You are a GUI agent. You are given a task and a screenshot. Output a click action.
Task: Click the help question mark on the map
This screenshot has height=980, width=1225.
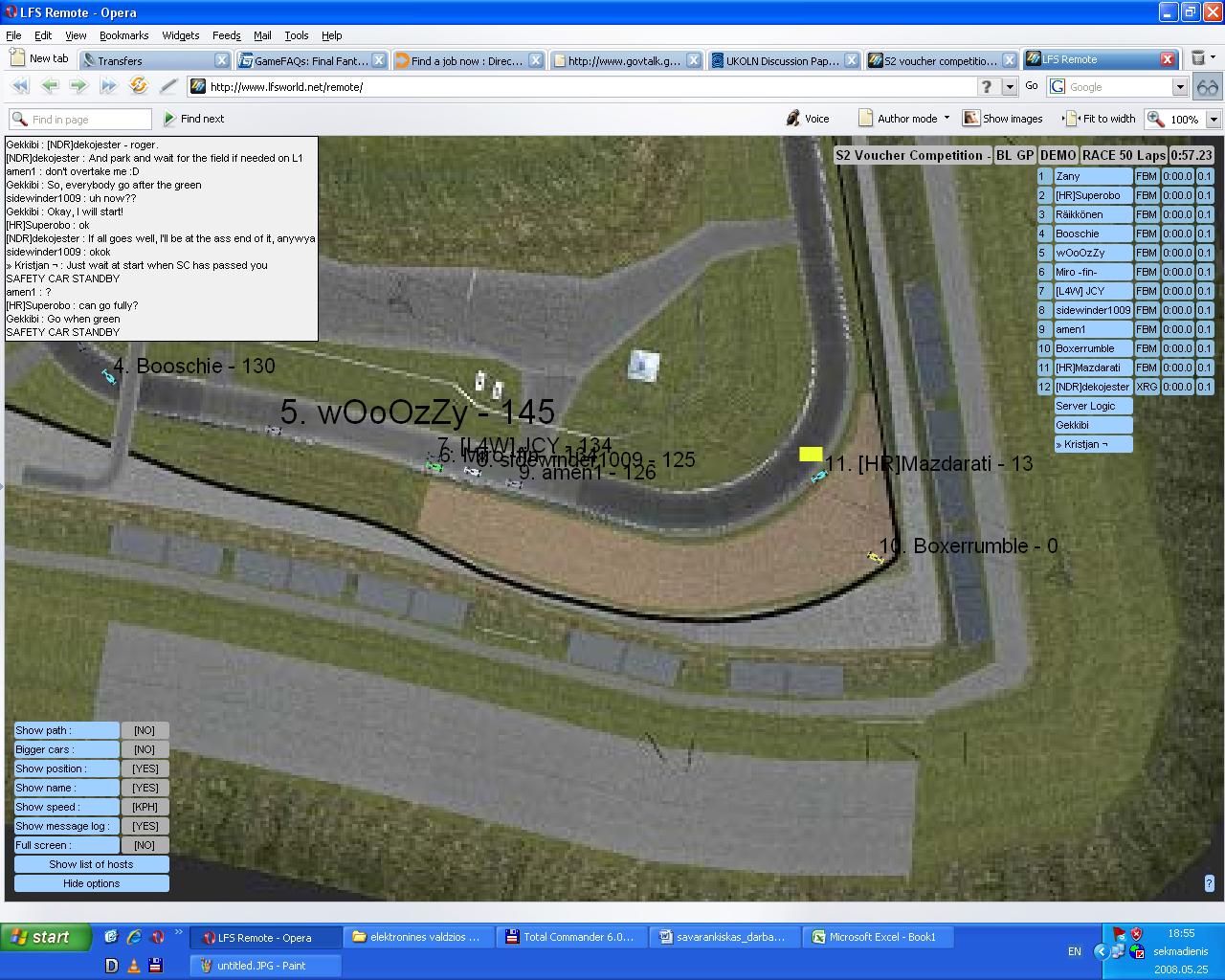pyautogui.click(x=1210, y=883)
